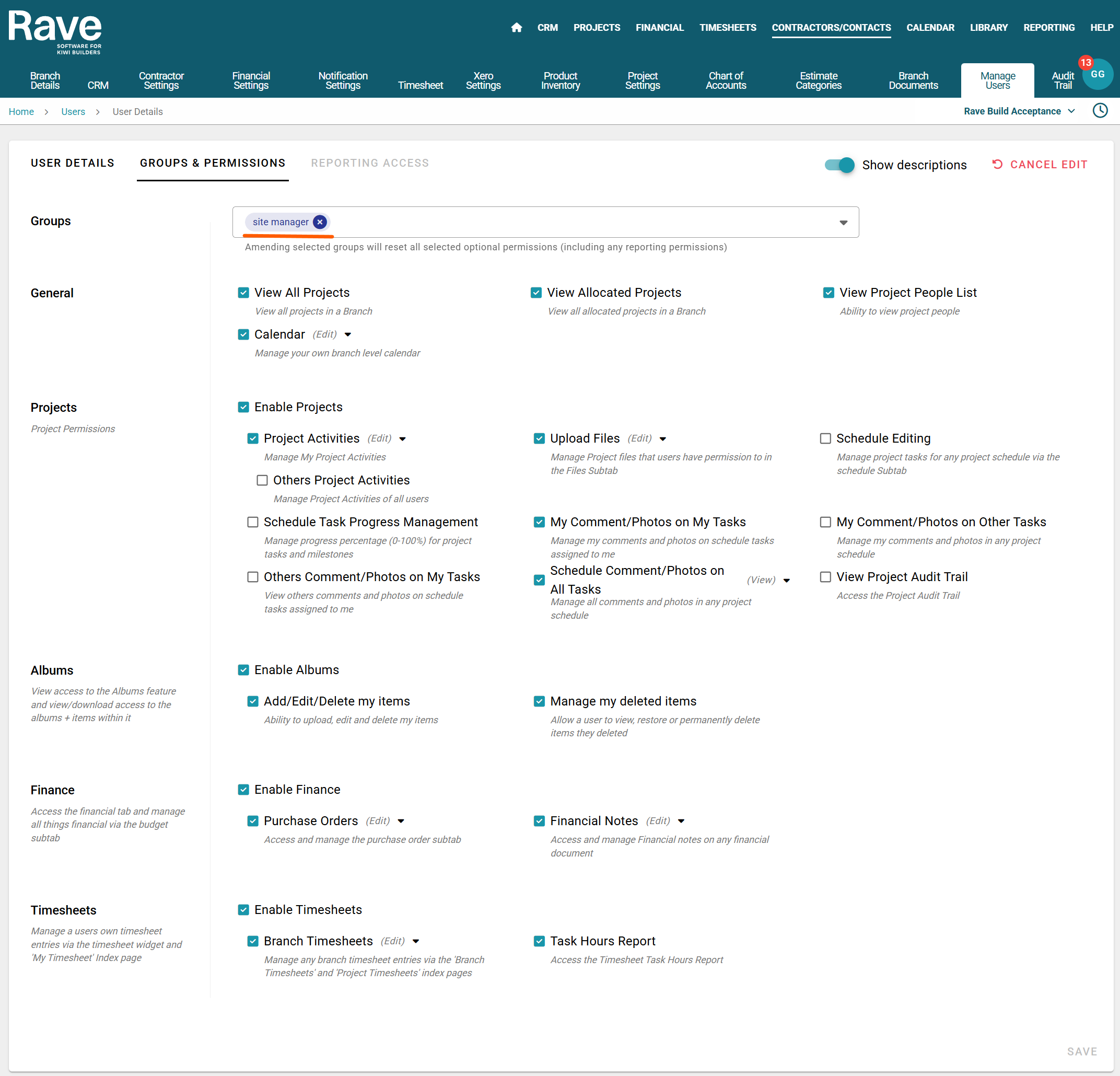Toggle Show descriptions switch
The height and width of the screenshot is (1076, 1120).
point(839,165)
